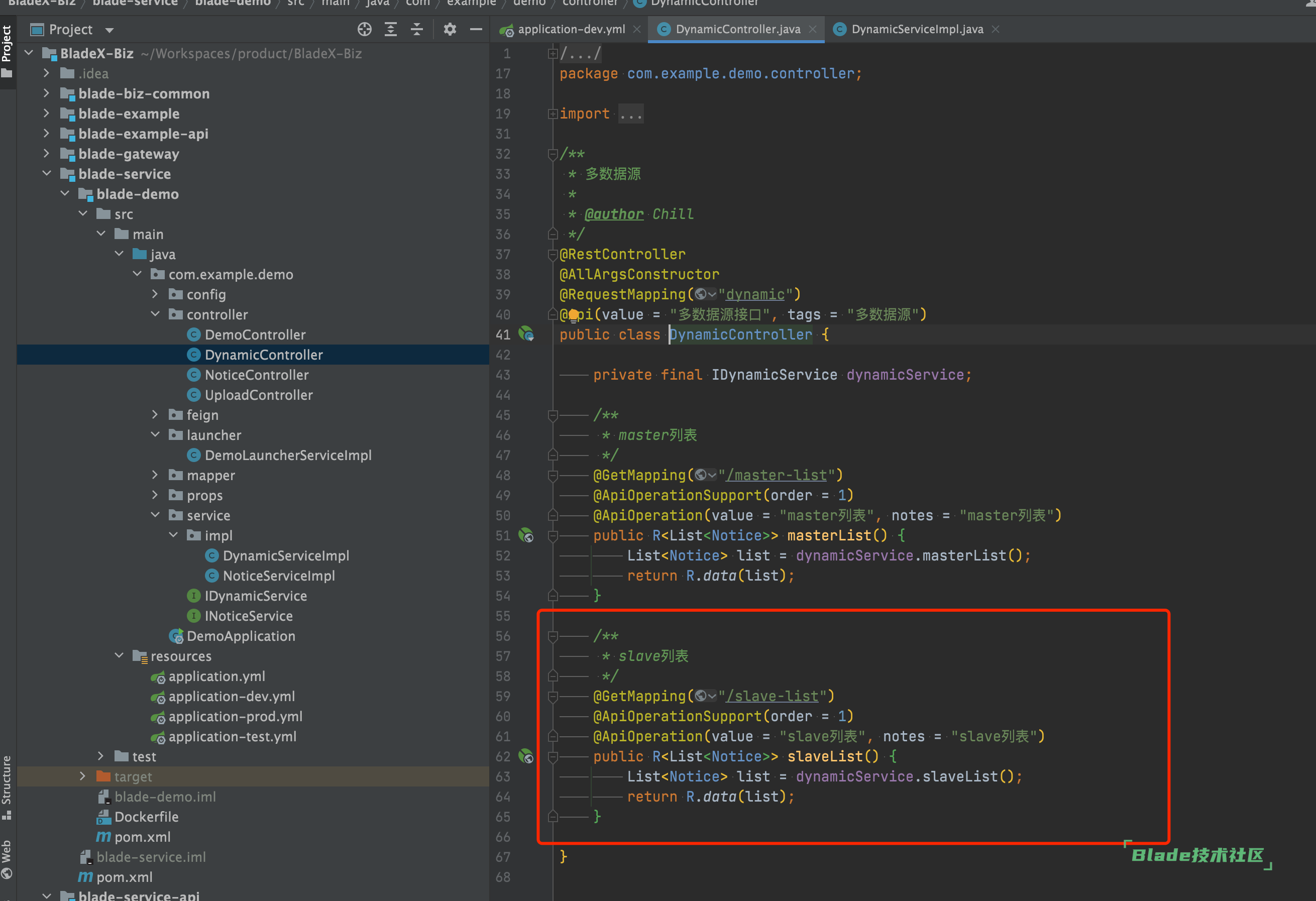Click the locate/select opened file target icon
The width and height of the screenshot is (1316, 901).
point(365,30)
